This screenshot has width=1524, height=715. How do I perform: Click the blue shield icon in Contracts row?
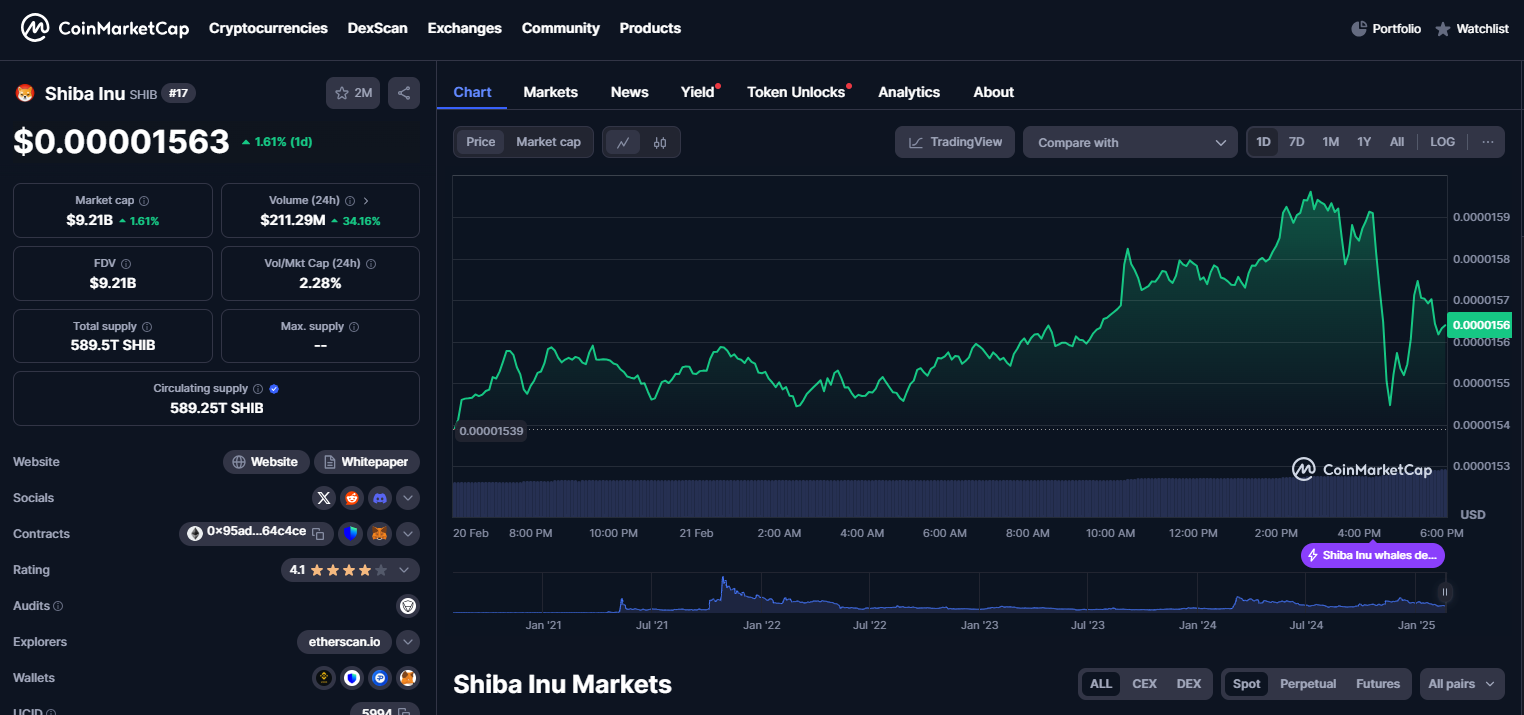coord(349,534)
